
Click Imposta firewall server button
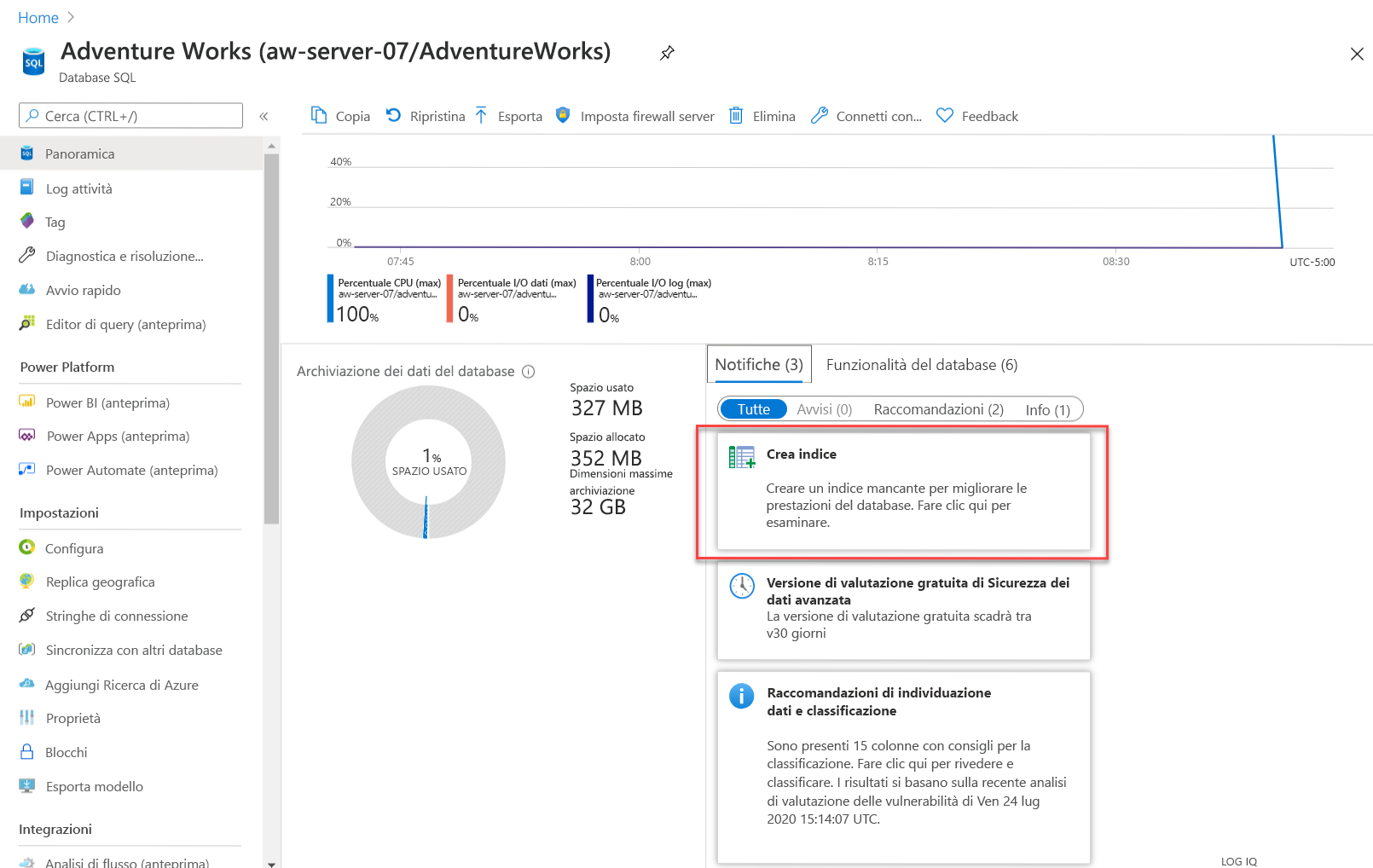click(635, 116)
